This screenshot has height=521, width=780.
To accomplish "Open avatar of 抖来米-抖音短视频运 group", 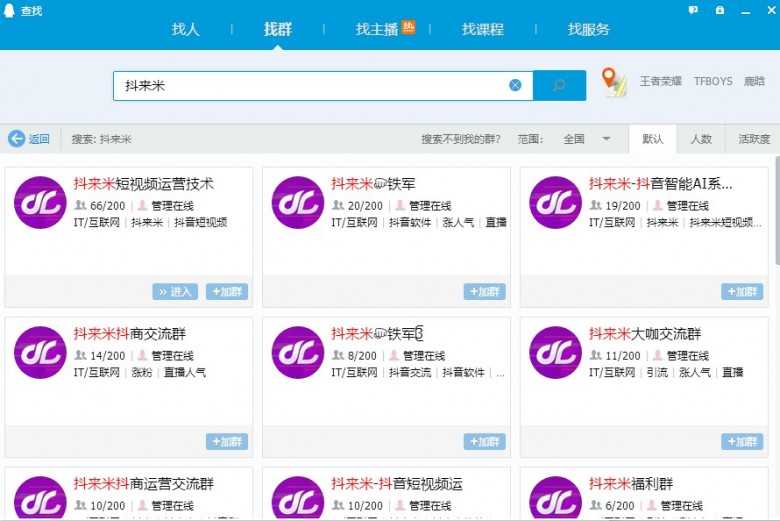I will click(x=298, y=498).
